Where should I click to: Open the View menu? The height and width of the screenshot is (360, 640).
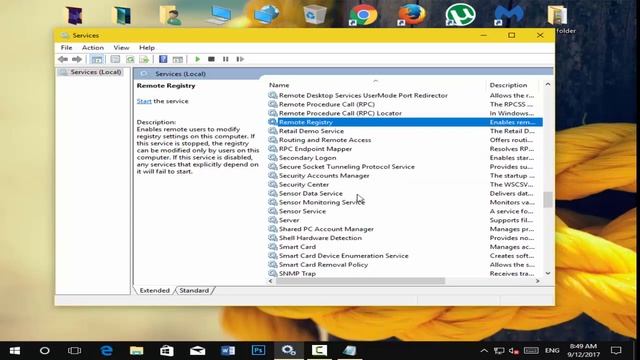pos(121,48)
